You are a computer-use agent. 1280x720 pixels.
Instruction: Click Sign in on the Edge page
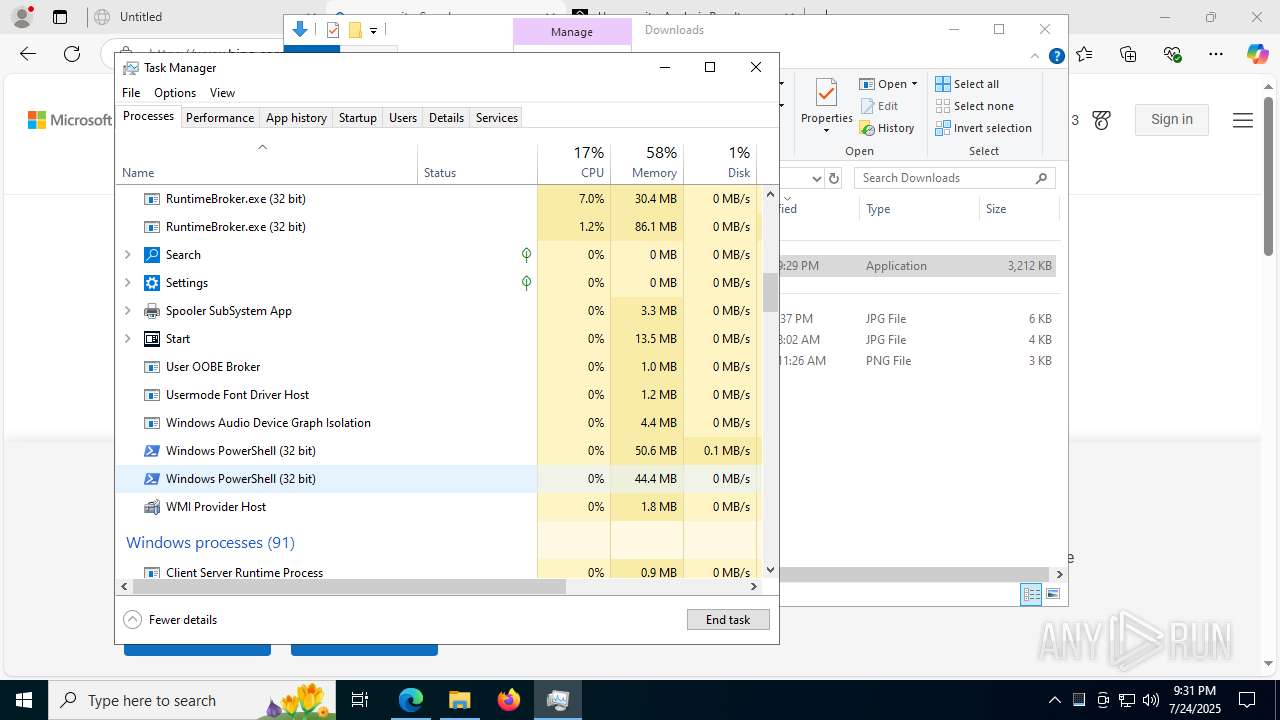(1171, 119)
